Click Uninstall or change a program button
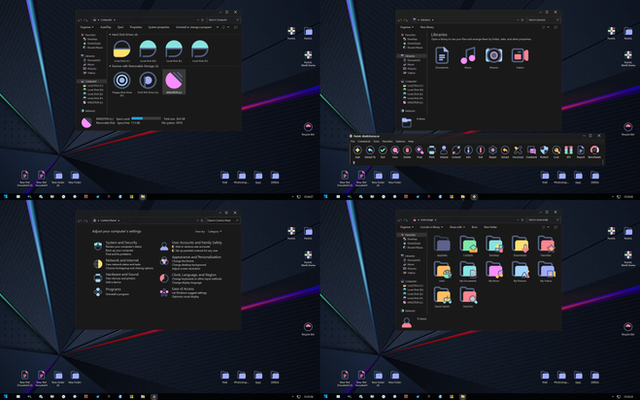Image resolution: width=640 pixels, height=400 pixels. coord(194,27)
